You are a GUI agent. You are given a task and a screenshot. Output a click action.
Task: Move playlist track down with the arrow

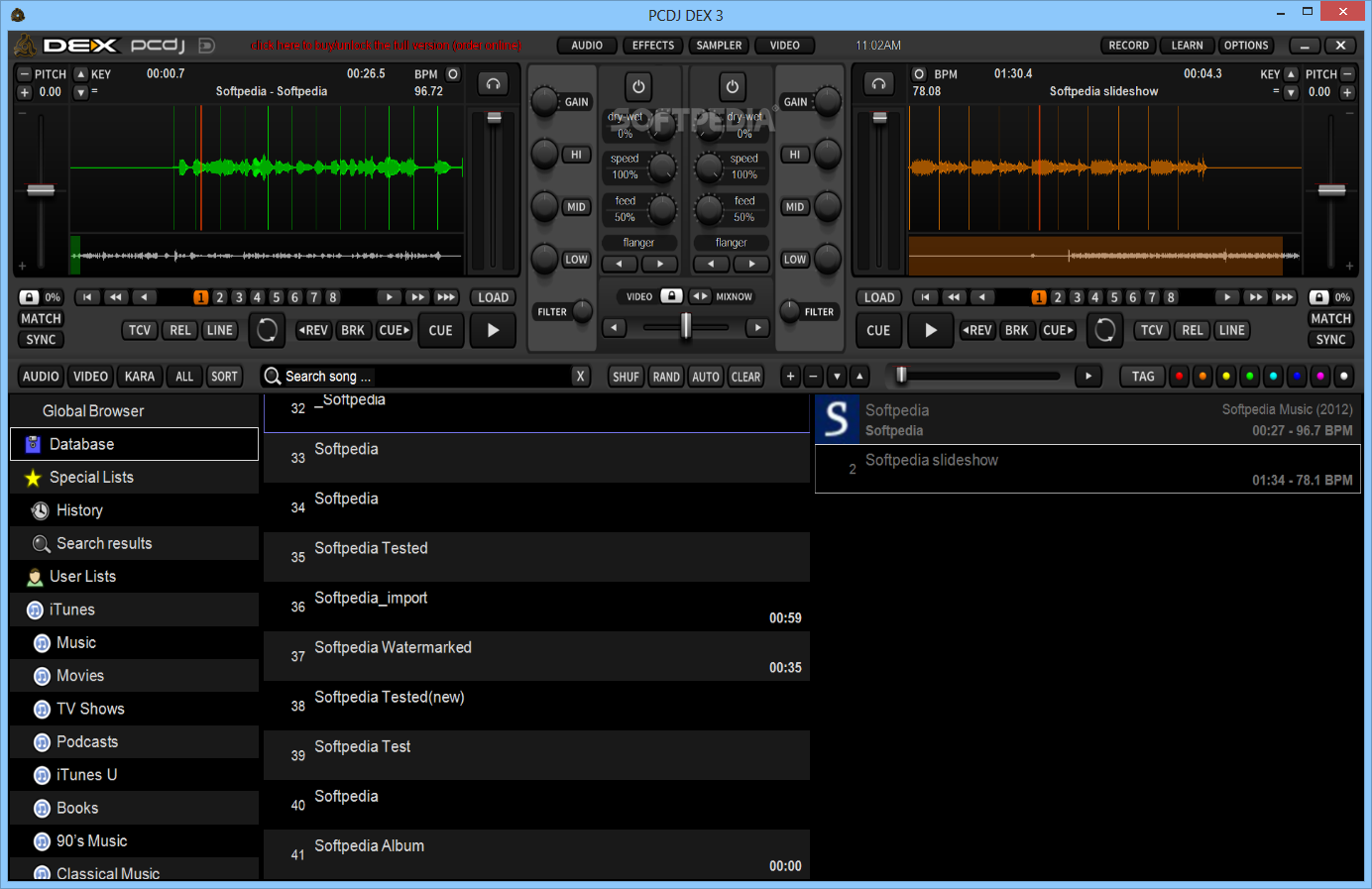837,377
